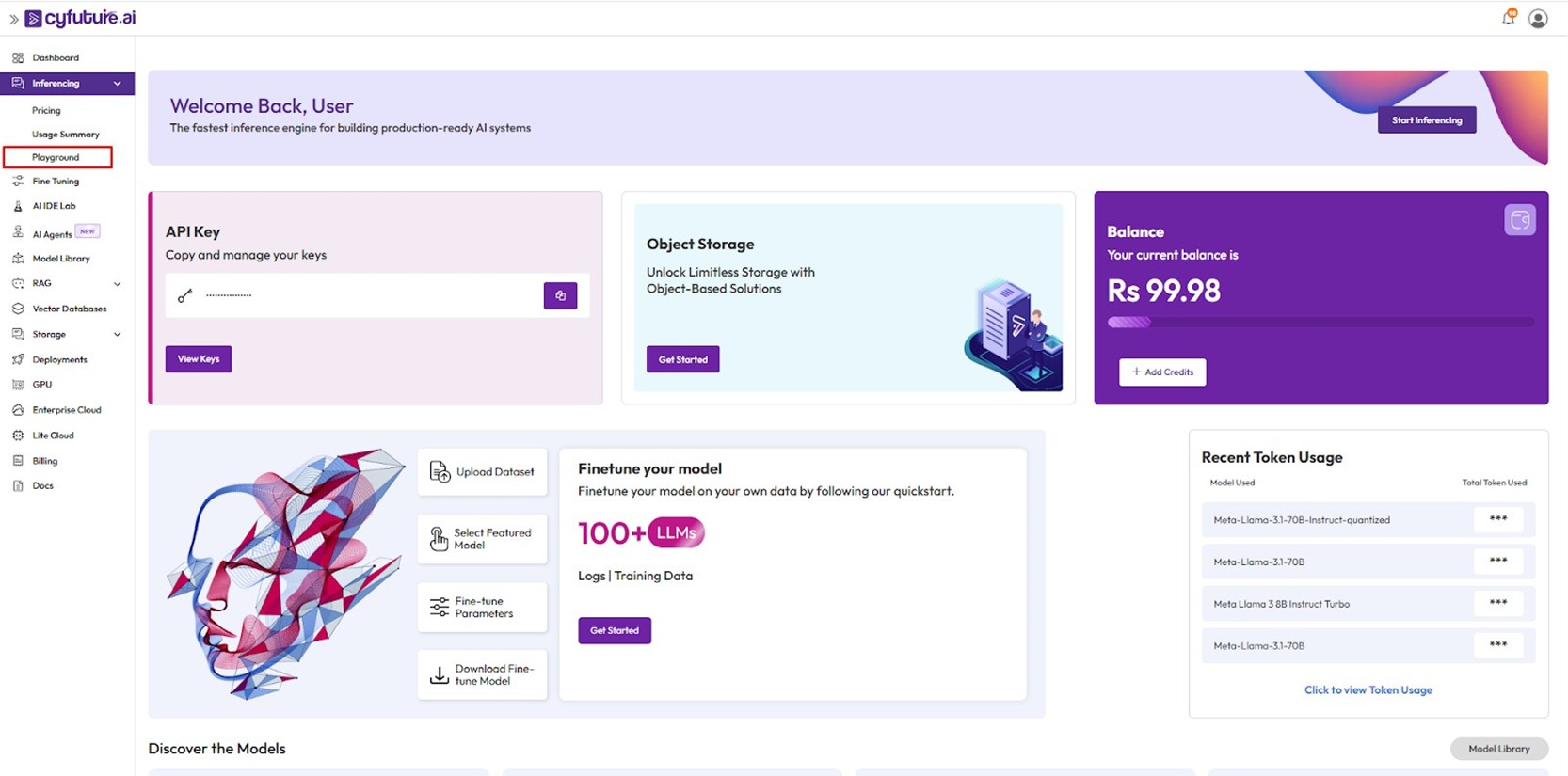Image resolution: width=1568 pixels, height=776 pixels.
Task: Go to Vector Databases section
Action: [69, 309]
